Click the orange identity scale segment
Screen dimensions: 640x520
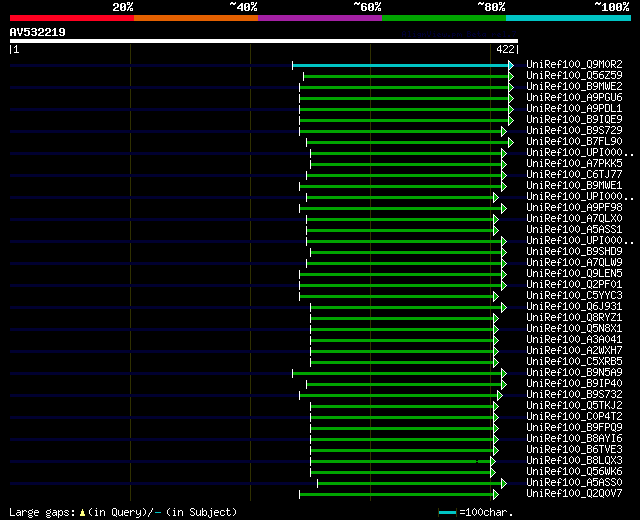(x=196, y=18)
